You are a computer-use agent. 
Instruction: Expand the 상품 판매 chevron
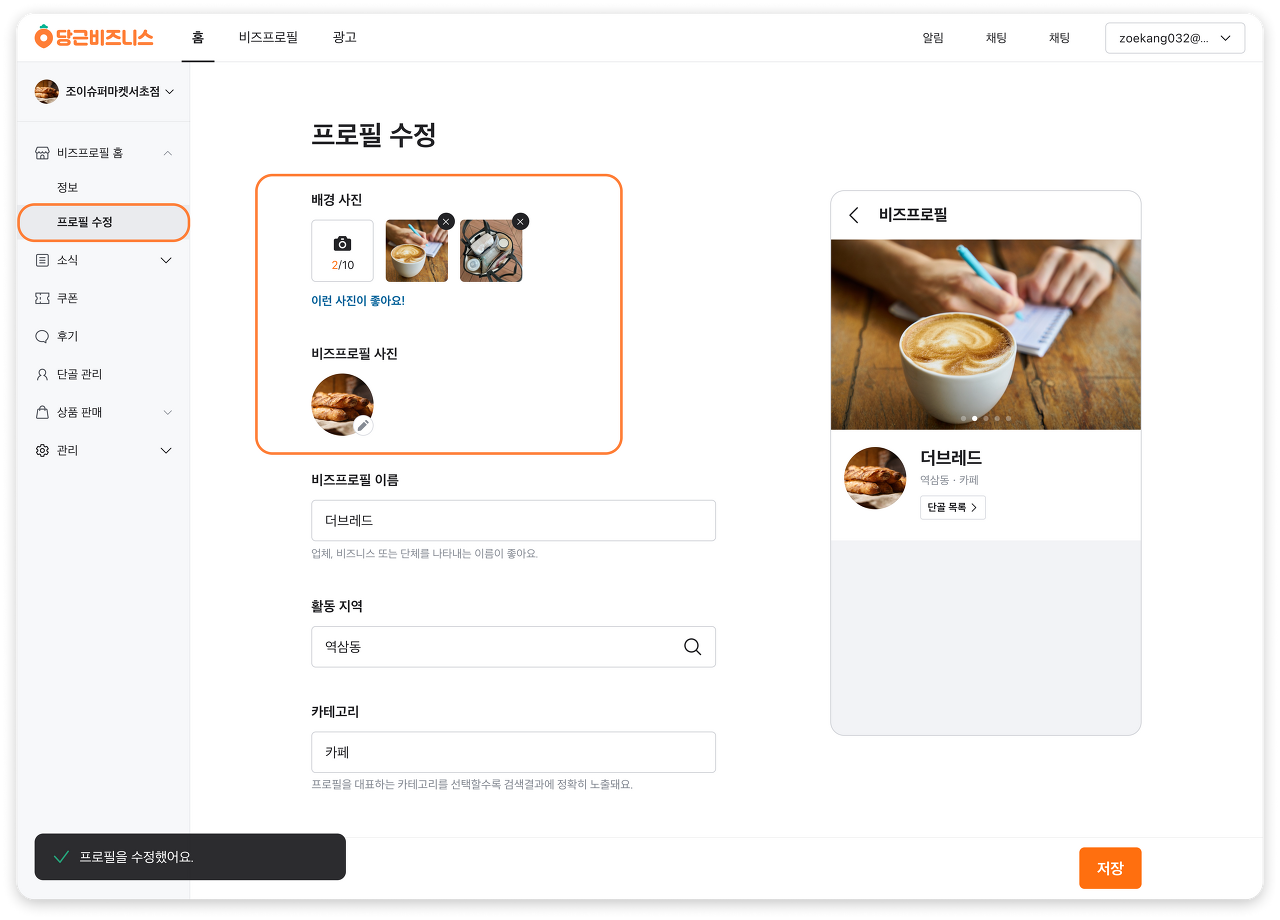coord(167,412)
